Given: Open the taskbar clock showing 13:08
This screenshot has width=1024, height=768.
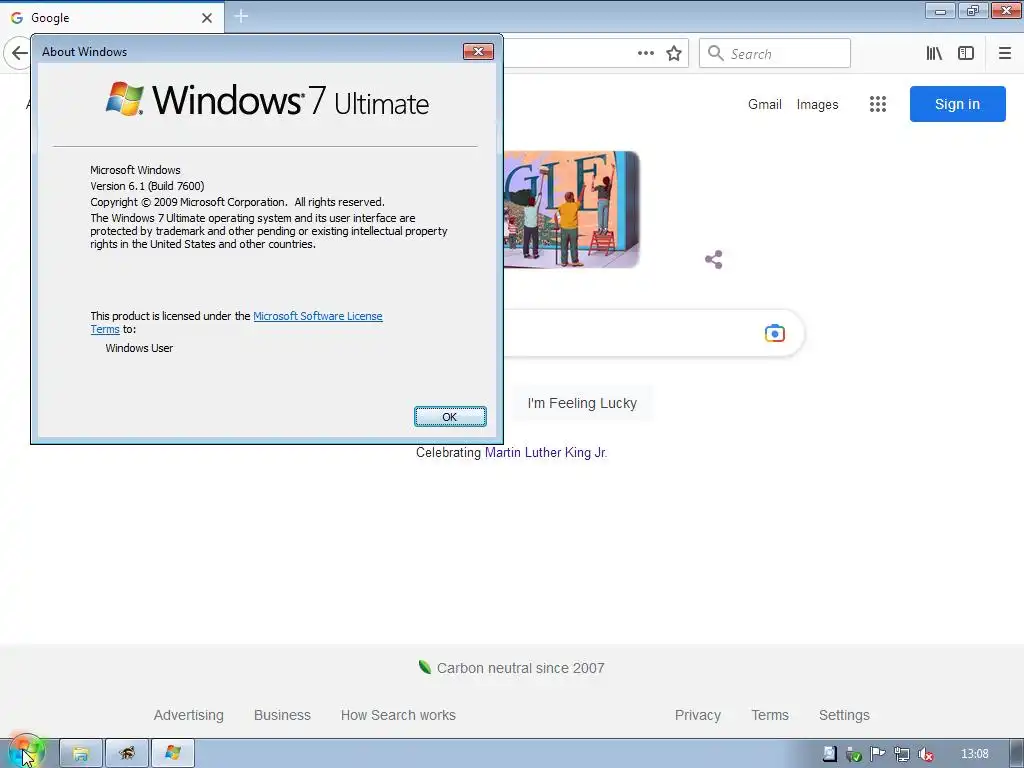Looking at the screenshot, I should [x=974, y=754].
